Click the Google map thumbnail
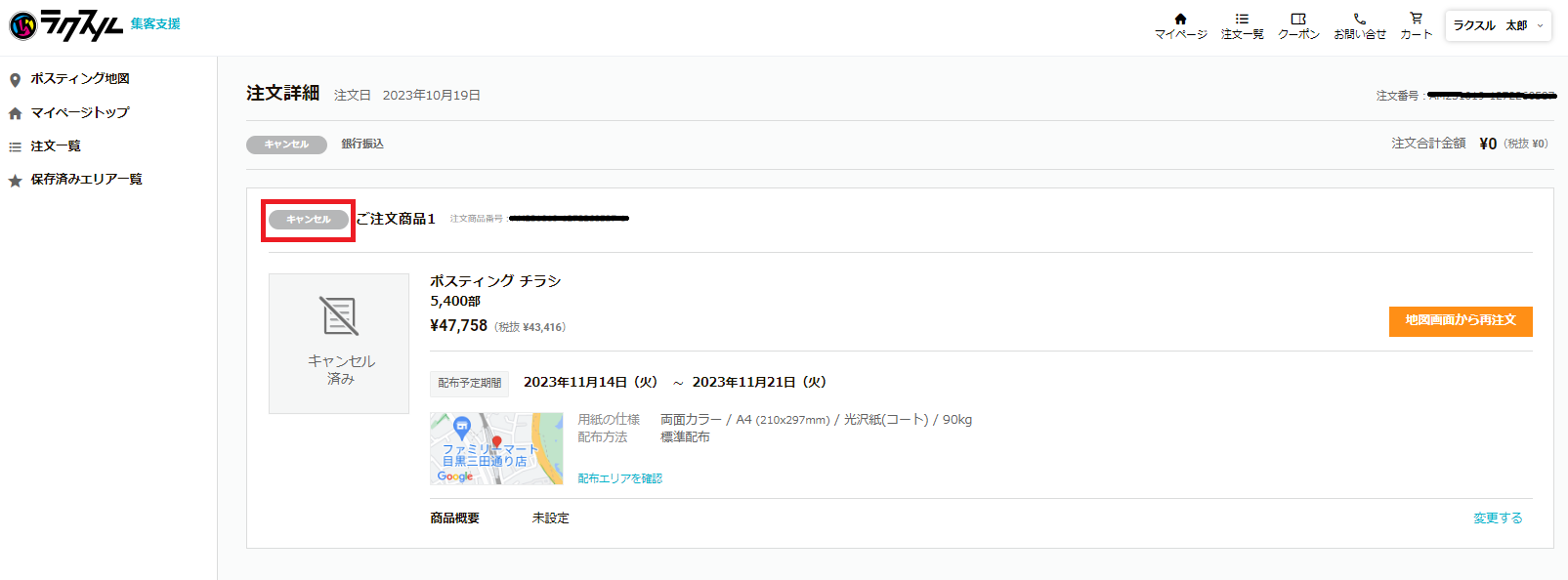1568x580 pixels. click(x=496, y=448)
